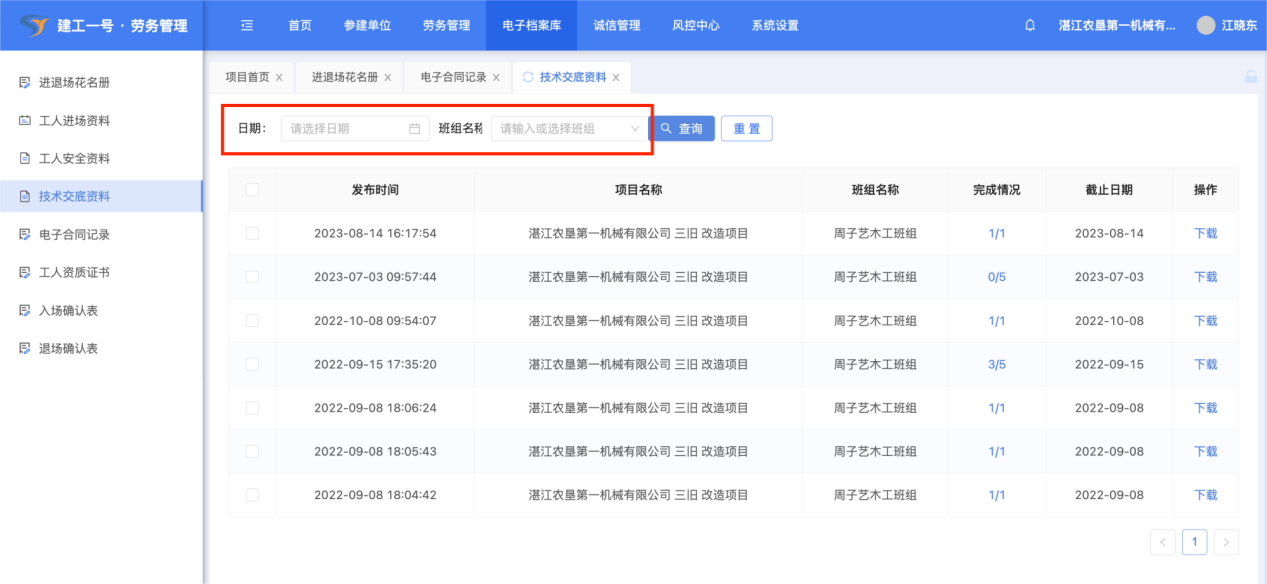Click the 查询 search button
Viewport: 1267px width, 584px height.
pos(682,129)
